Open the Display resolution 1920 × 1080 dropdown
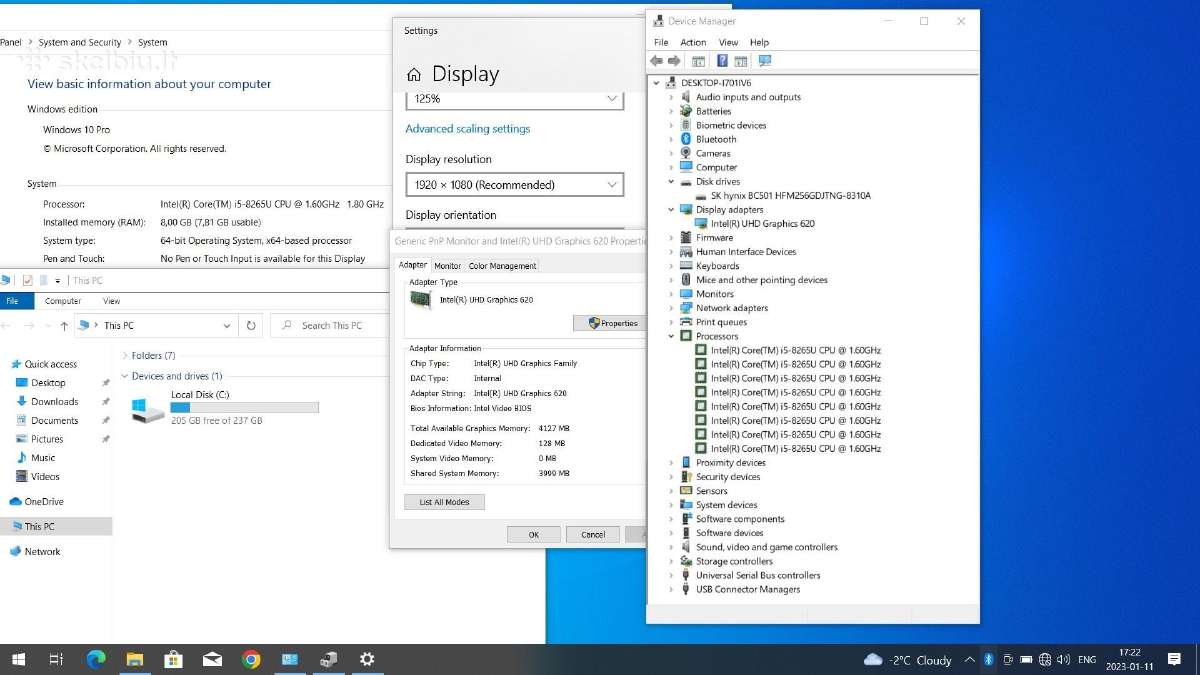The image size is (1200, 675). (514, 185)
